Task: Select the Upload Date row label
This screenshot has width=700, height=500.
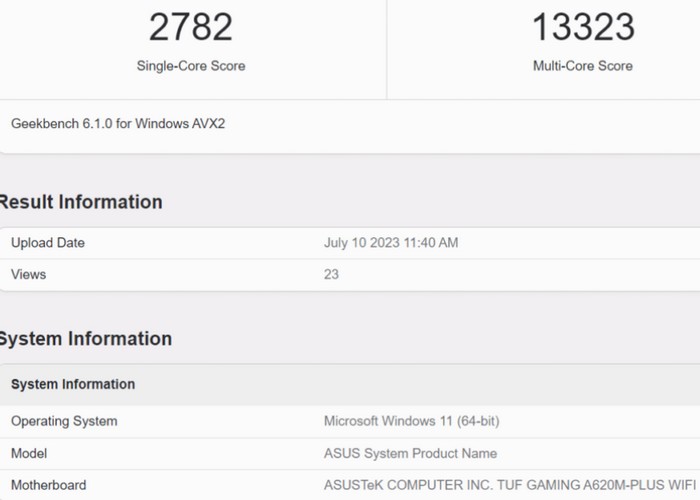Action: point(48,243)
